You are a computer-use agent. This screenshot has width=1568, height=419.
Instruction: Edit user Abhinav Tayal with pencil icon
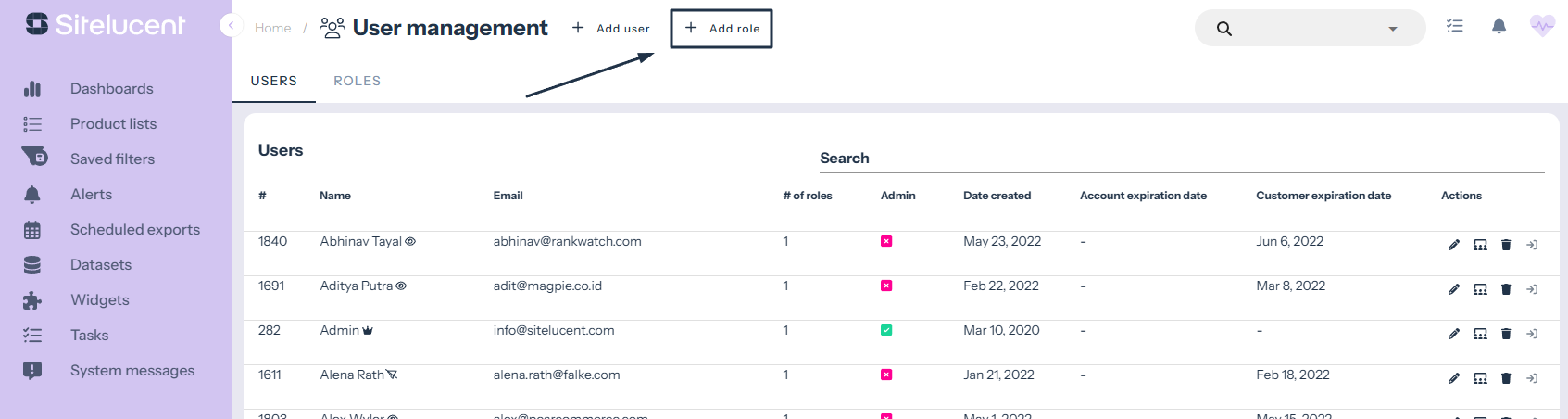(x=1454, y=245)
